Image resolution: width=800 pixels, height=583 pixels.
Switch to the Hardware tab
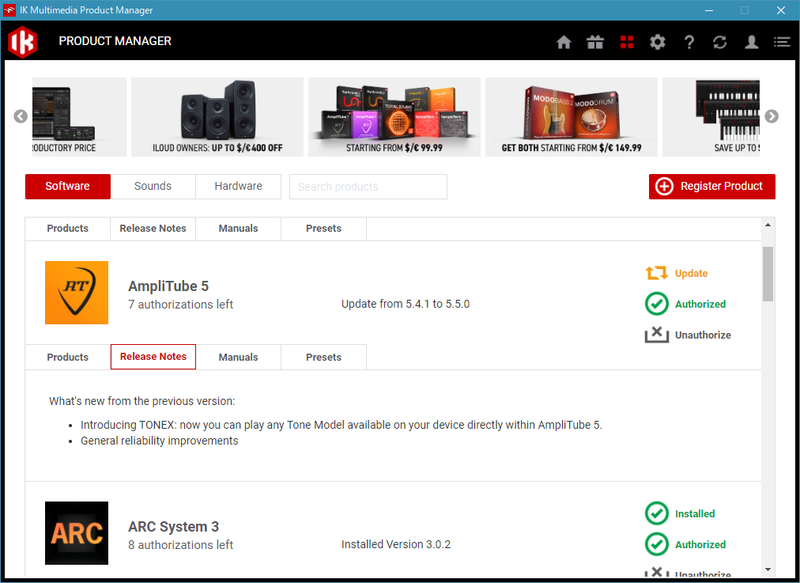pos(238,186)
